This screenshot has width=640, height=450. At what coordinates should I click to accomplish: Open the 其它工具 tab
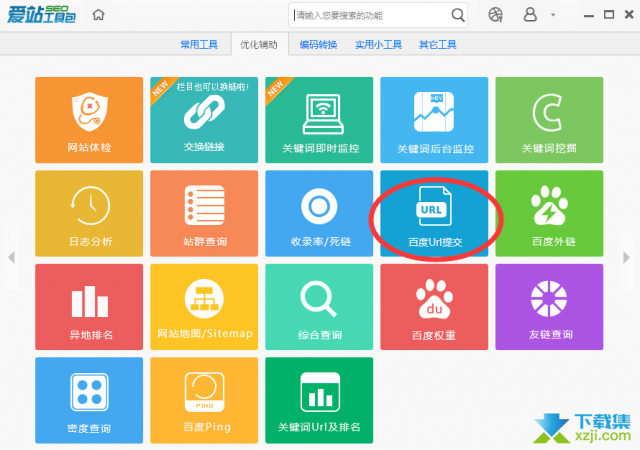tap(437, 45)
